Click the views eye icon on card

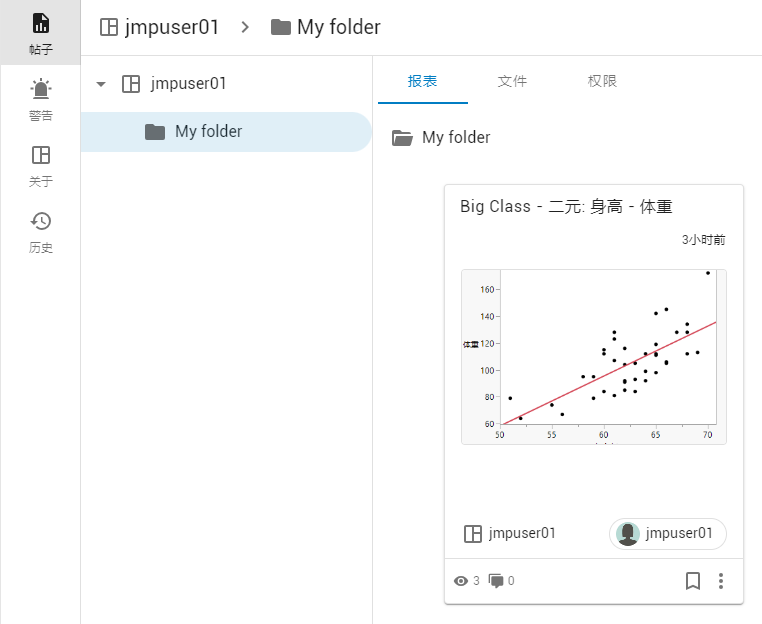point(461,580)
